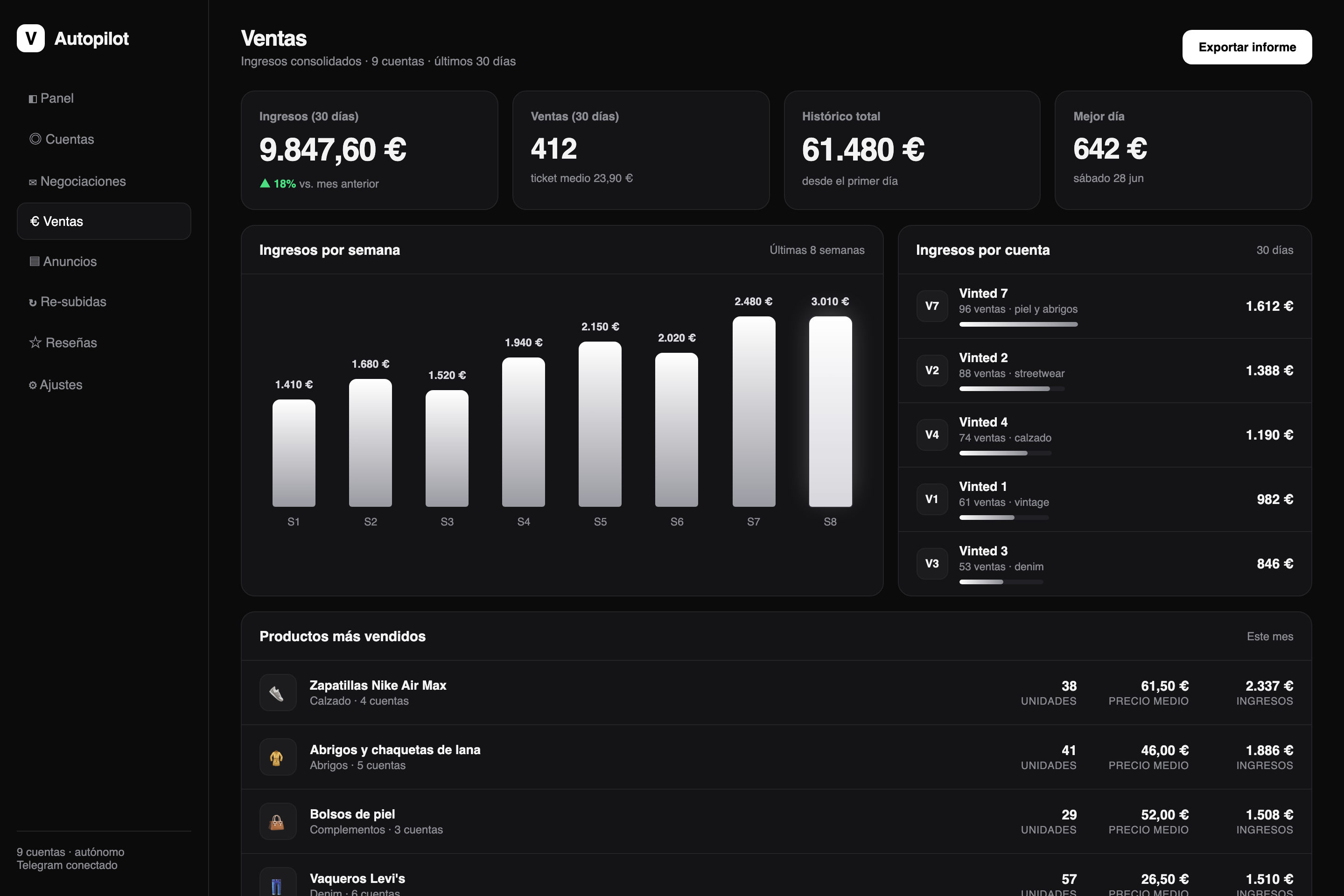1344x896 pixels.
Task: Click the V3 account badge
Action: (932, 563)
